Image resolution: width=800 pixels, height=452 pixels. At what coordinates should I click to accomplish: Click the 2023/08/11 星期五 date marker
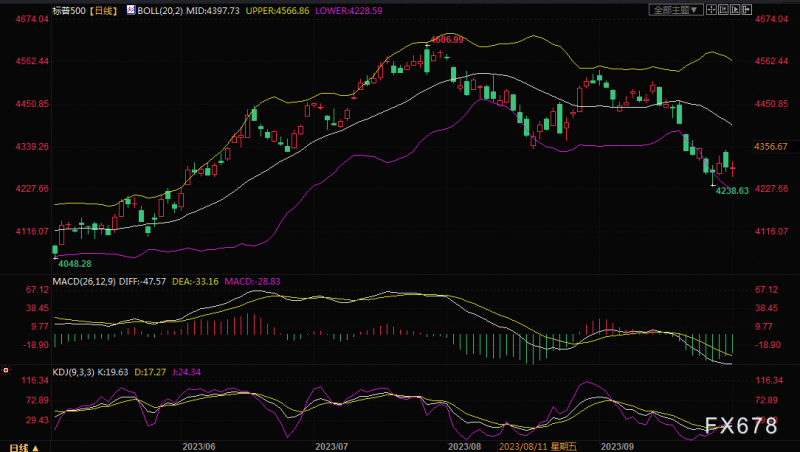tap(538, 447)
